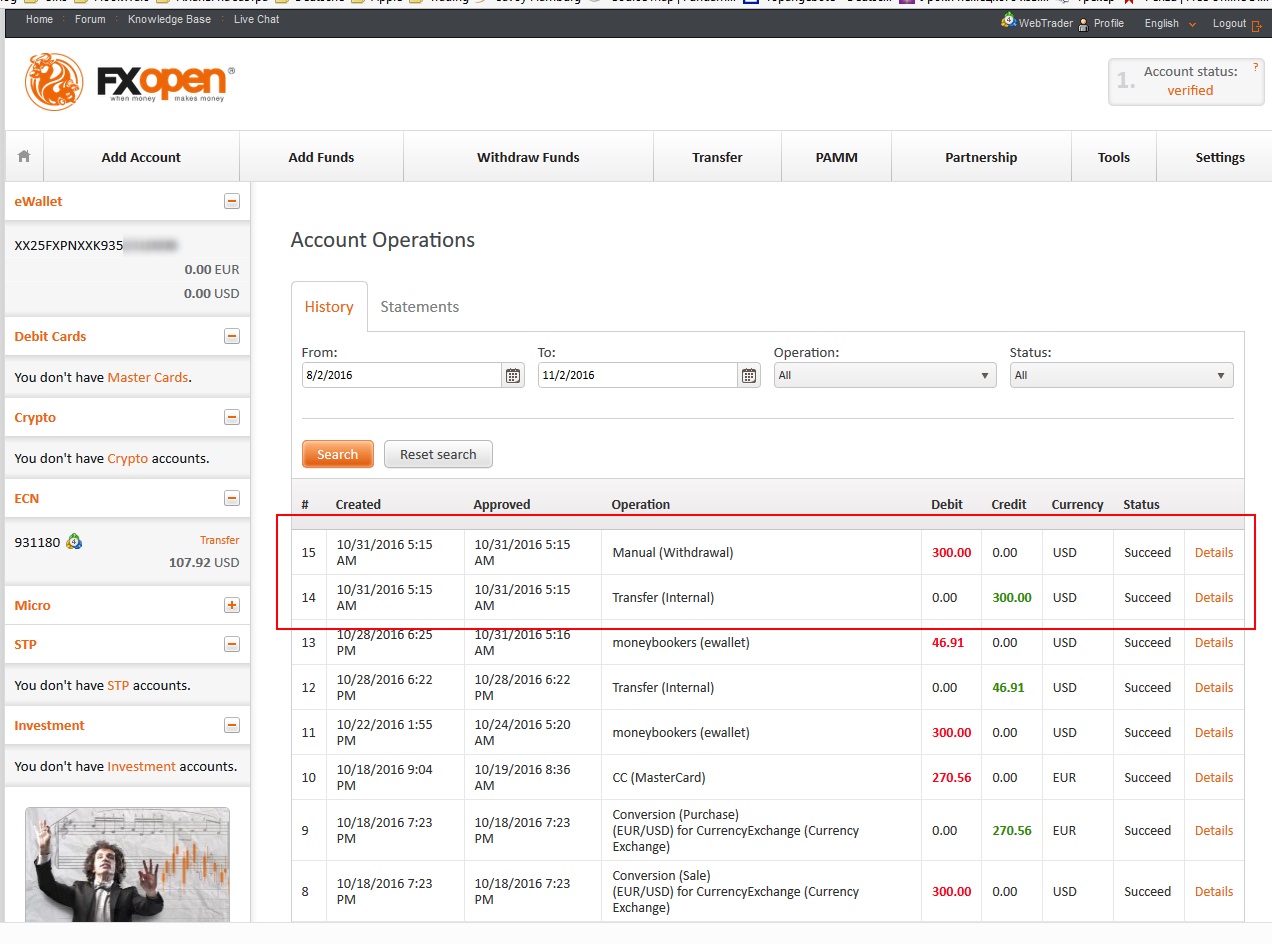Open Details for operation 14

tap(1214, 597)
